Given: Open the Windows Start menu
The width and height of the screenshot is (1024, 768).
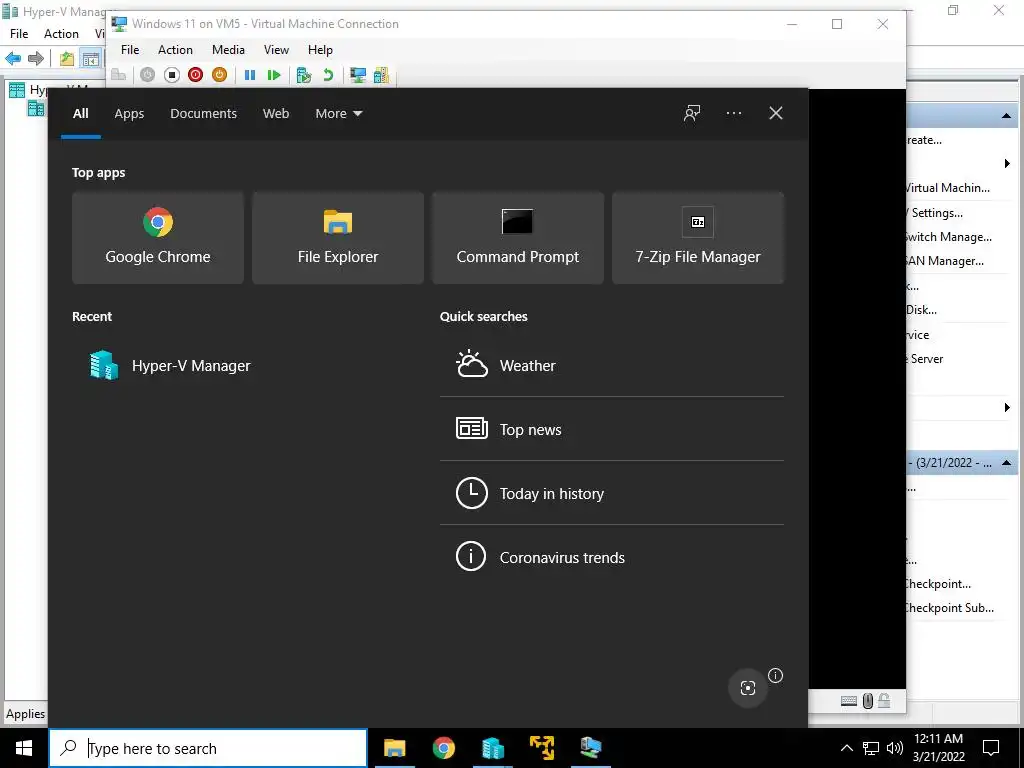Looking at the screenshot, I should 24,748.
